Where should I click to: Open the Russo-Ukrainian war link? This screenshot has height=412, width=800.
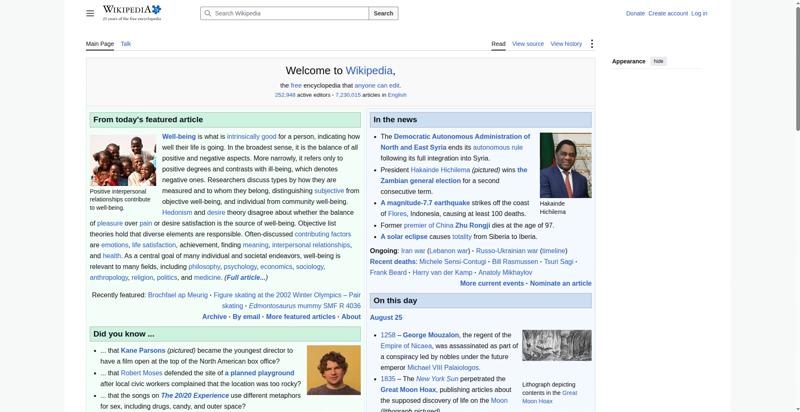507,251
